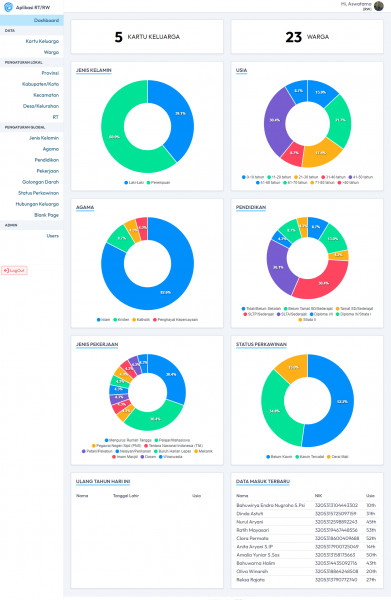Click the red 30.4% slice in Pendidikan chart
The image size is (391, 600).
(x=323, y=283)
